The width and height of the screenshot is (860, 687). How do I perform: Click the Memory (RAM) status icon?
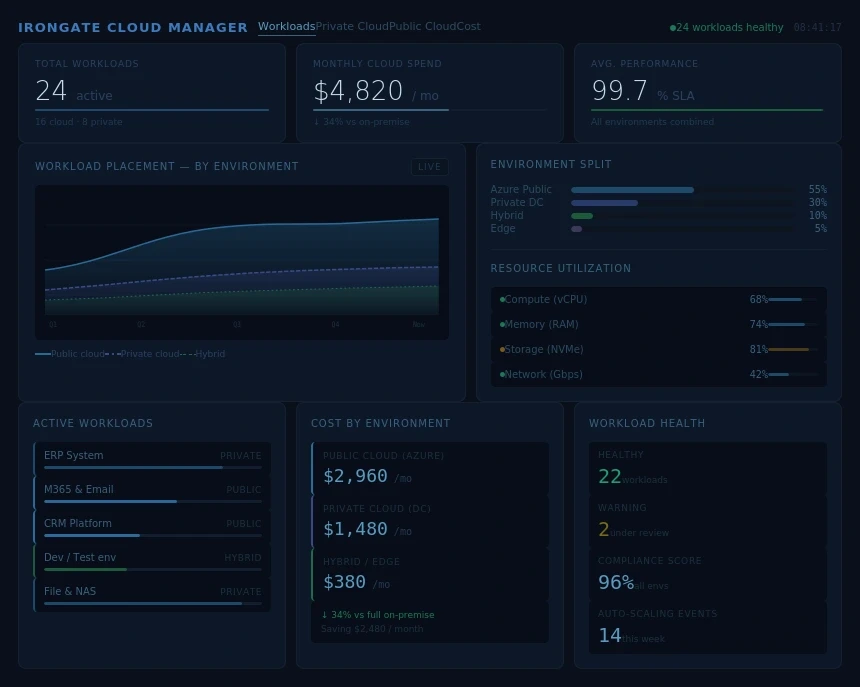pos(500,324)
